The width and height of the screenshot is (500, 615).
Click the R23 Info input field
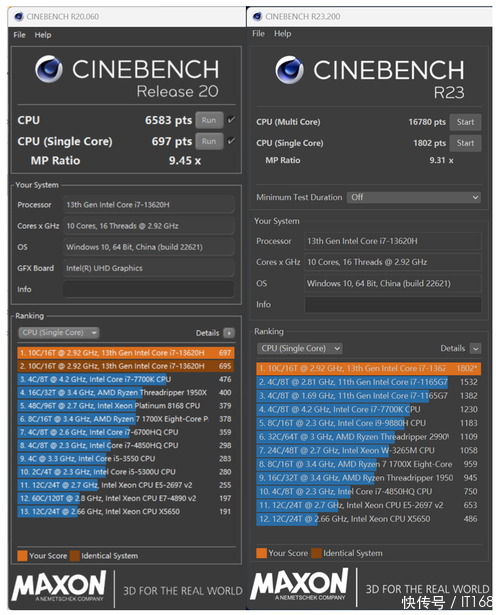click(x=393, y=305)
